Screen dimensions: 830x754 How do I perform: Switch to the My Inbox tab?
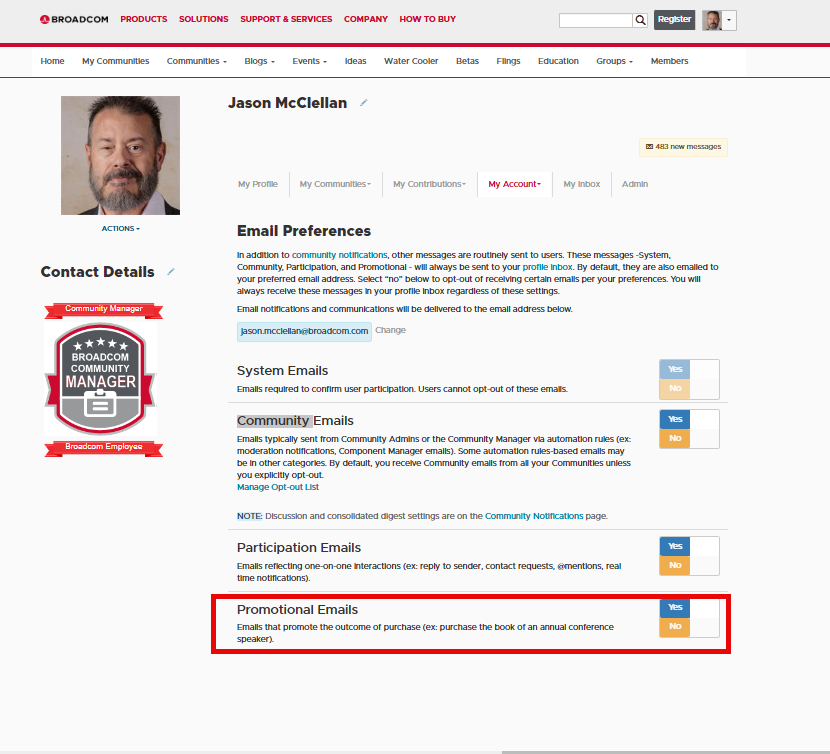coord(582,184)
